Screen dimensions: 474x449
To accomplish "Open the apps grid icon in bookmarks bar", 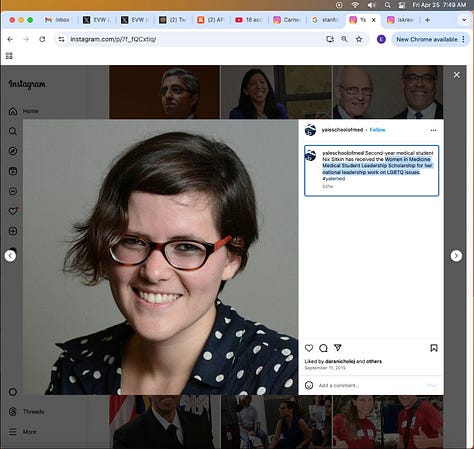I will [9, 56].
